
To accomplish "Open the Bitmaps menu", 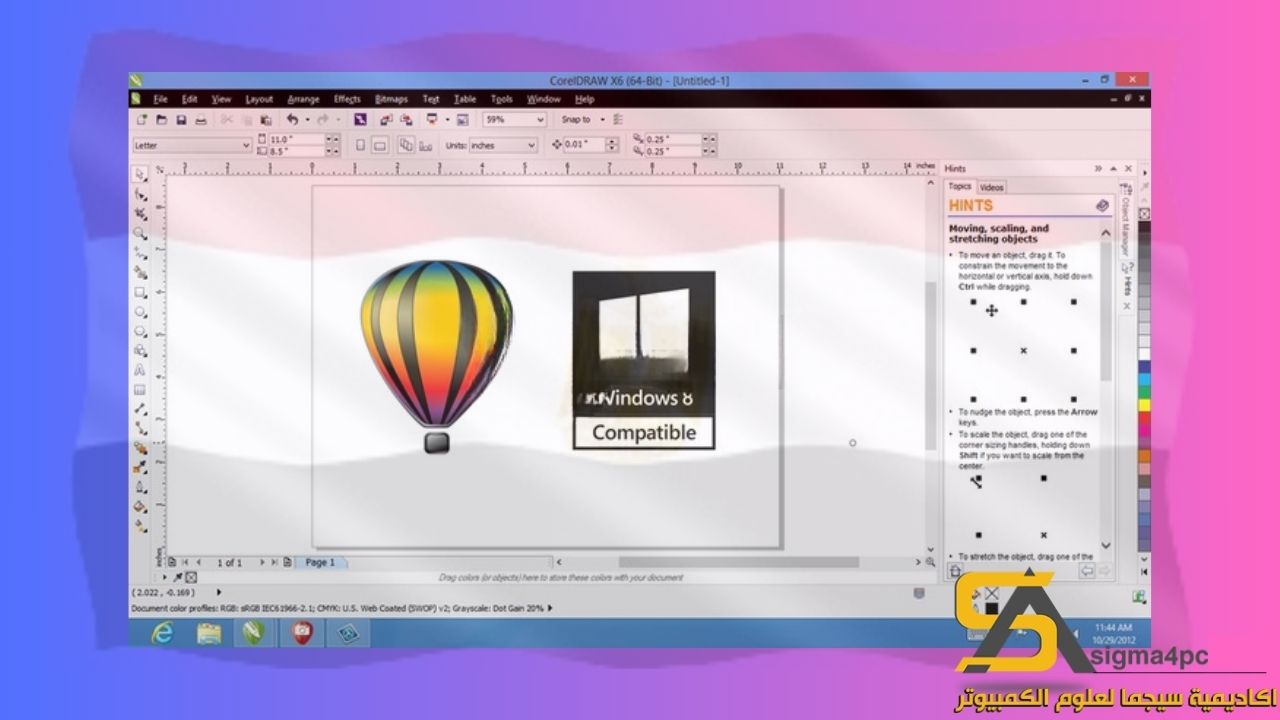I will point(391,99).
